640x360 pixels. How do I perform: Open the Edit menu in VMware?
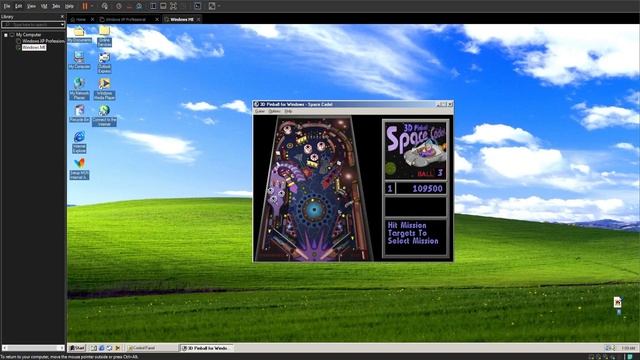click(19, 6)
